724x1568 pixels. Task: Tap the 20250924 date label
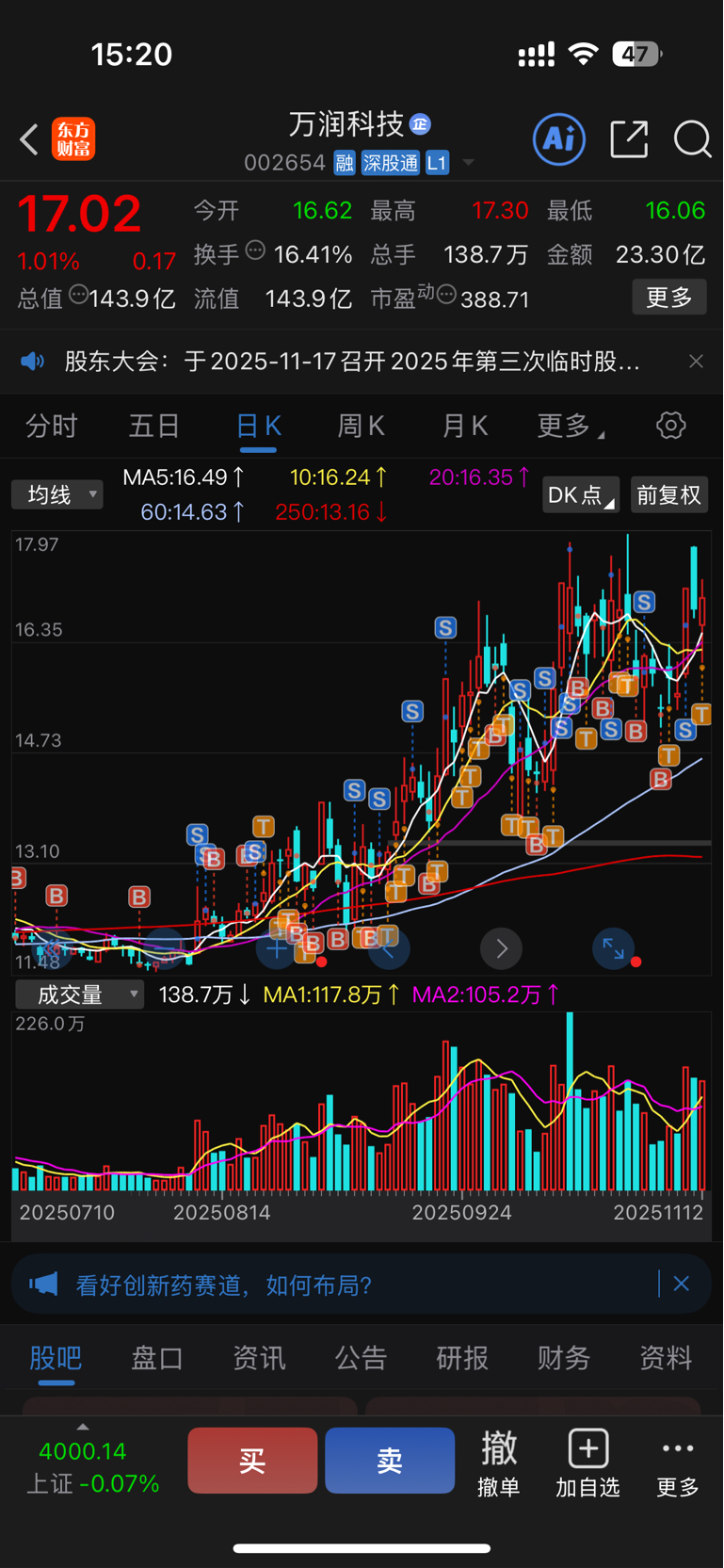[461, 1212]
